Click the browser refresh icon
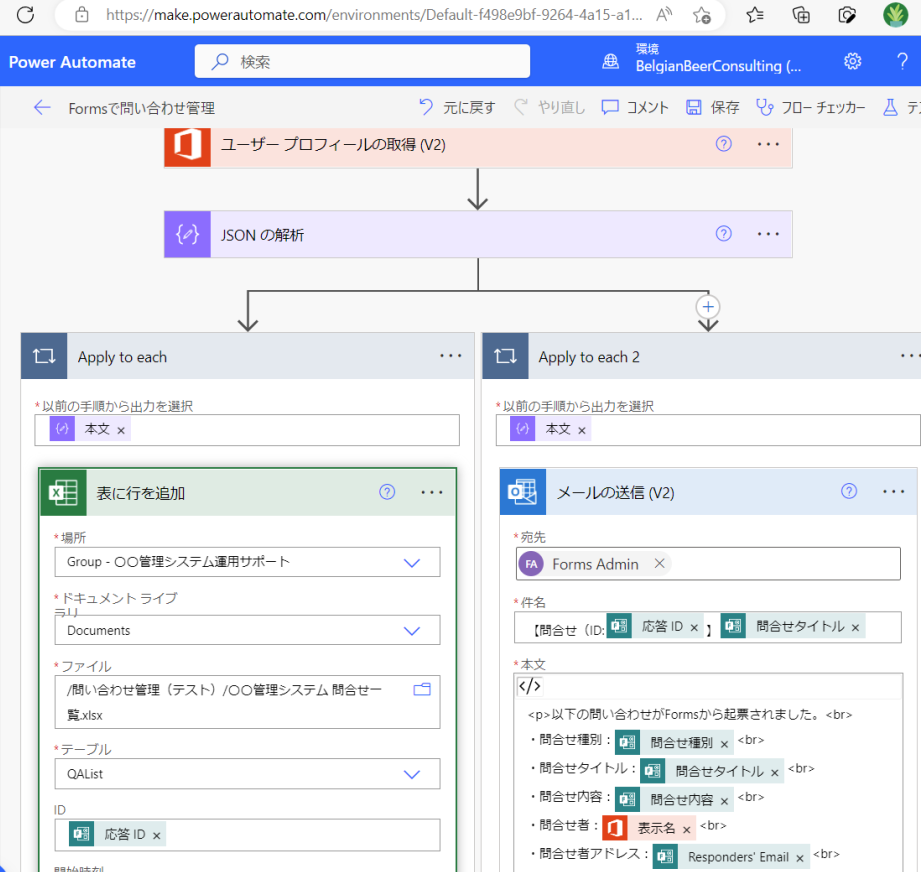This screenshot has height=872, width=921. click(25, 15)
